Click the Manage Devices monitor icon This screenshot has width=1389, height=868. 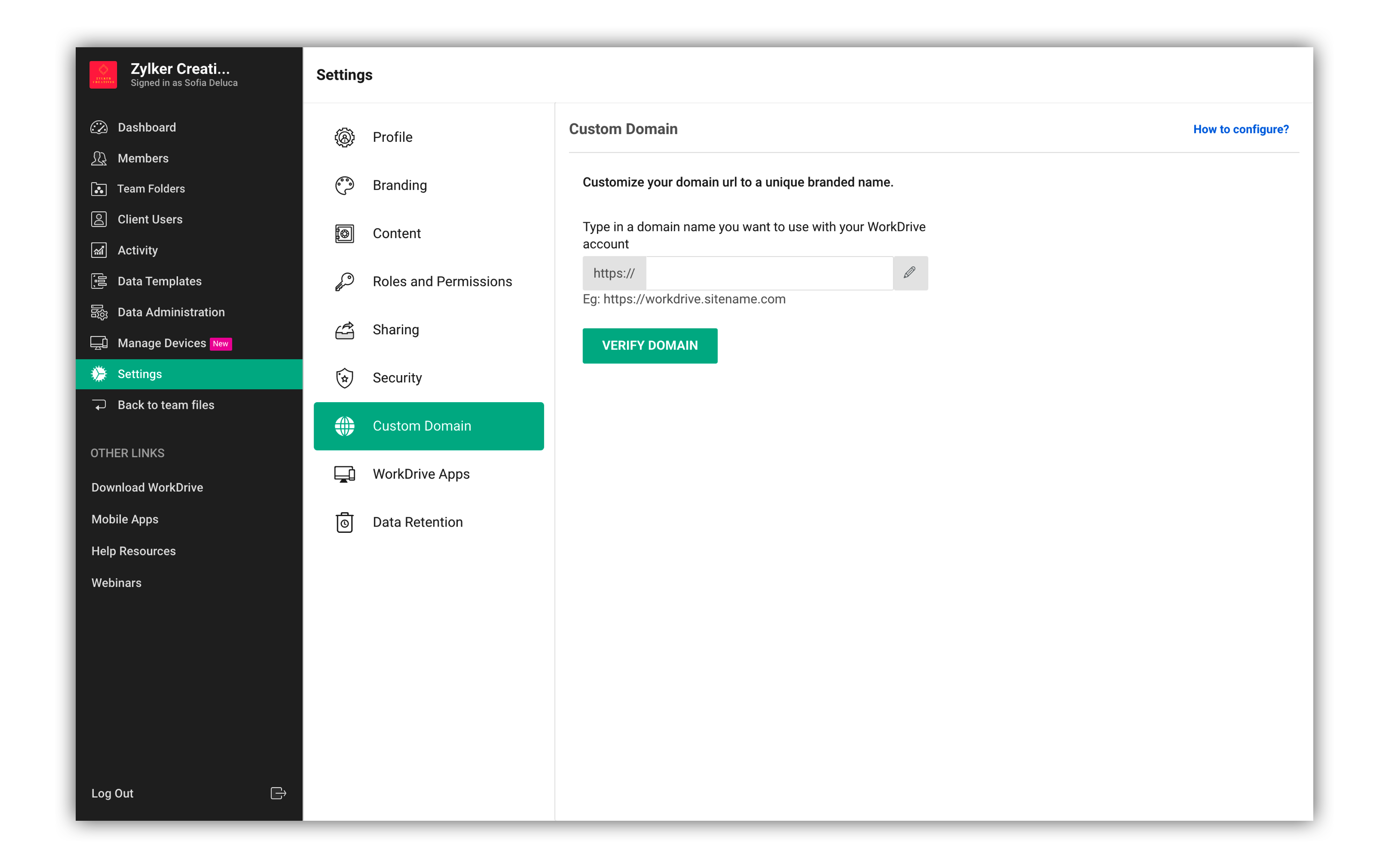99,343
